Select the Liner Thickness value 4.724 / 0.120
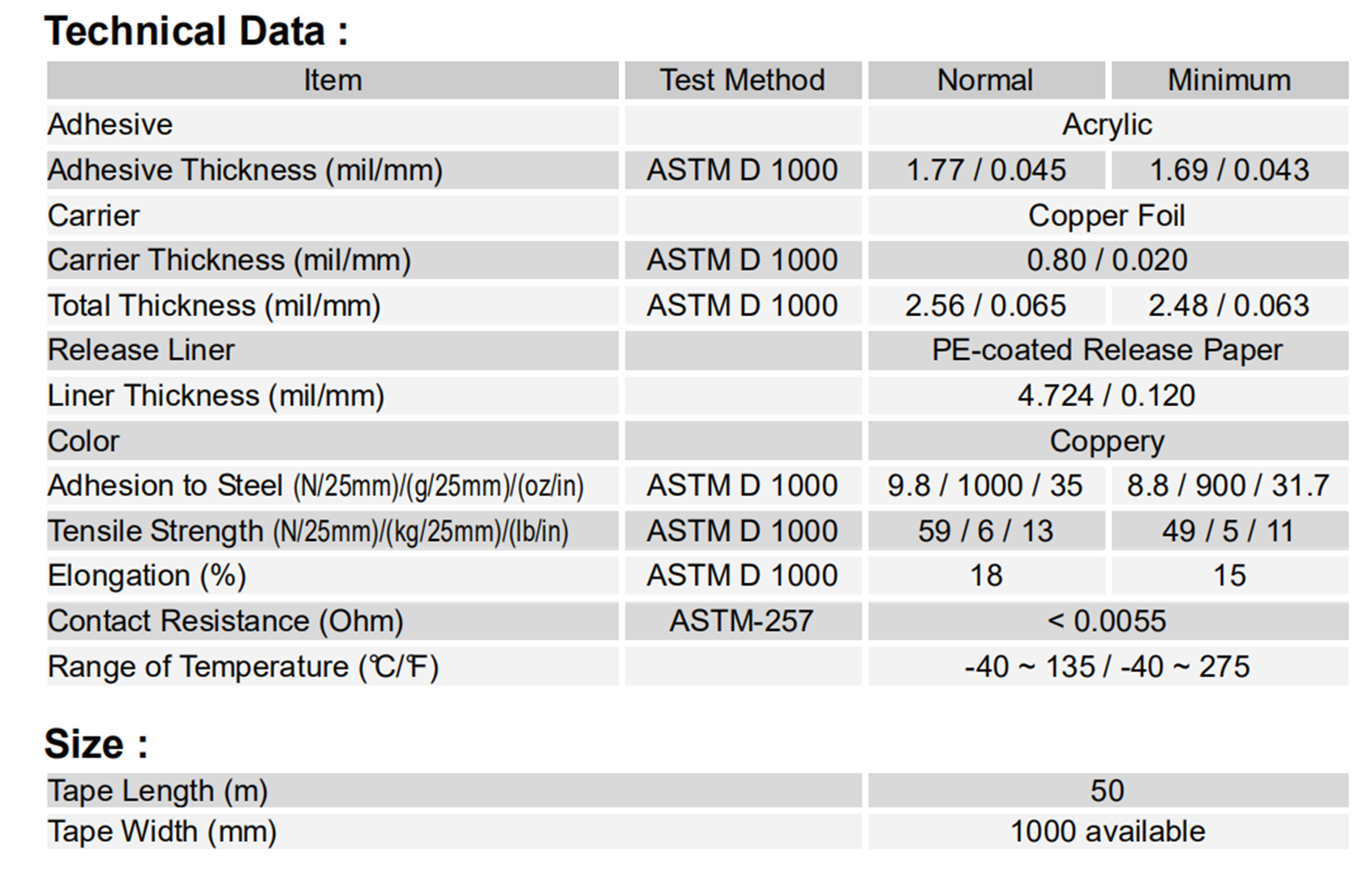Screen dimensions: 1372x871 coord(1107,396)
